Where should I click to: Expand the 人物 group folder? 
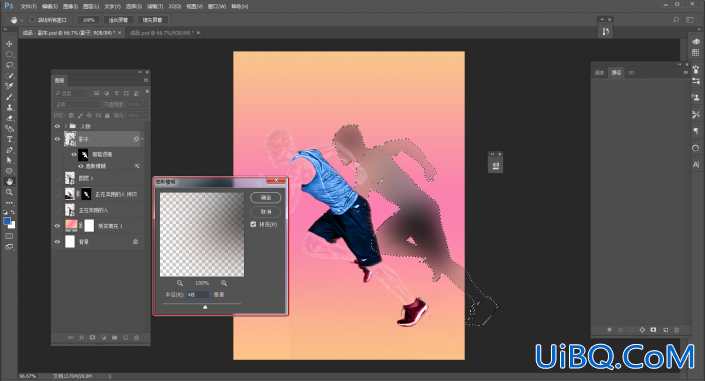pyautogui.click(x=66, y=126)
